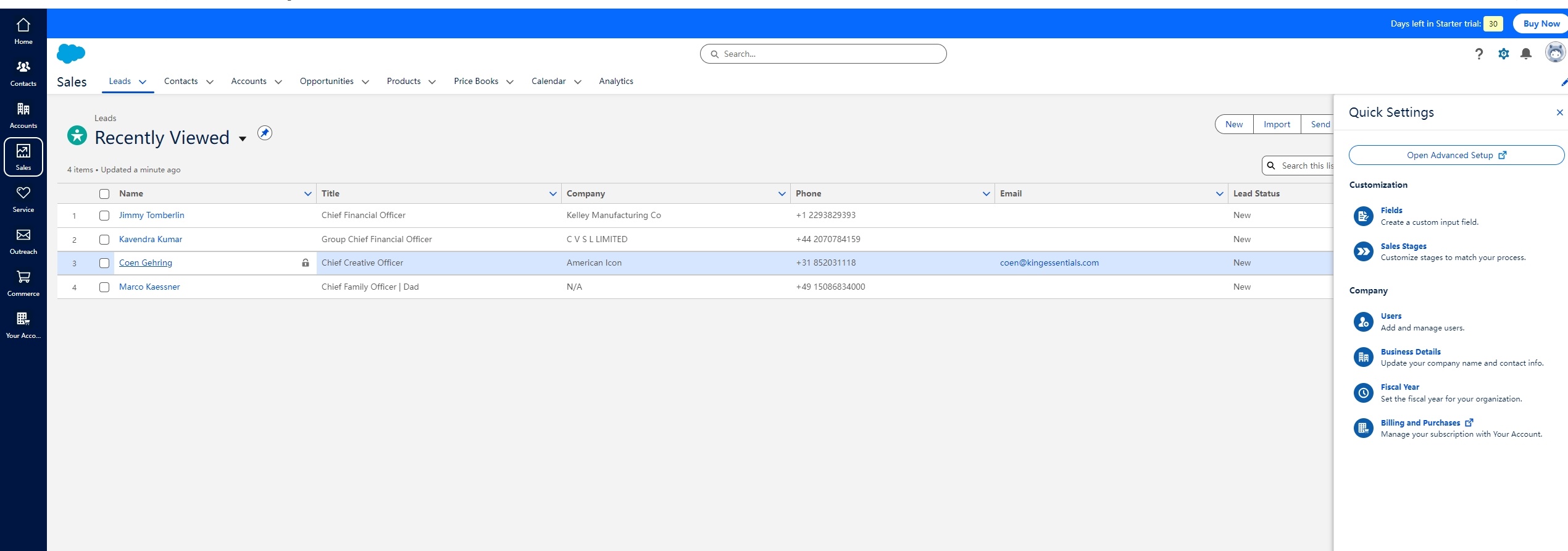
Task: Open Home from the left sidebar
Action: pyautogui.click(x=23, y=31)
